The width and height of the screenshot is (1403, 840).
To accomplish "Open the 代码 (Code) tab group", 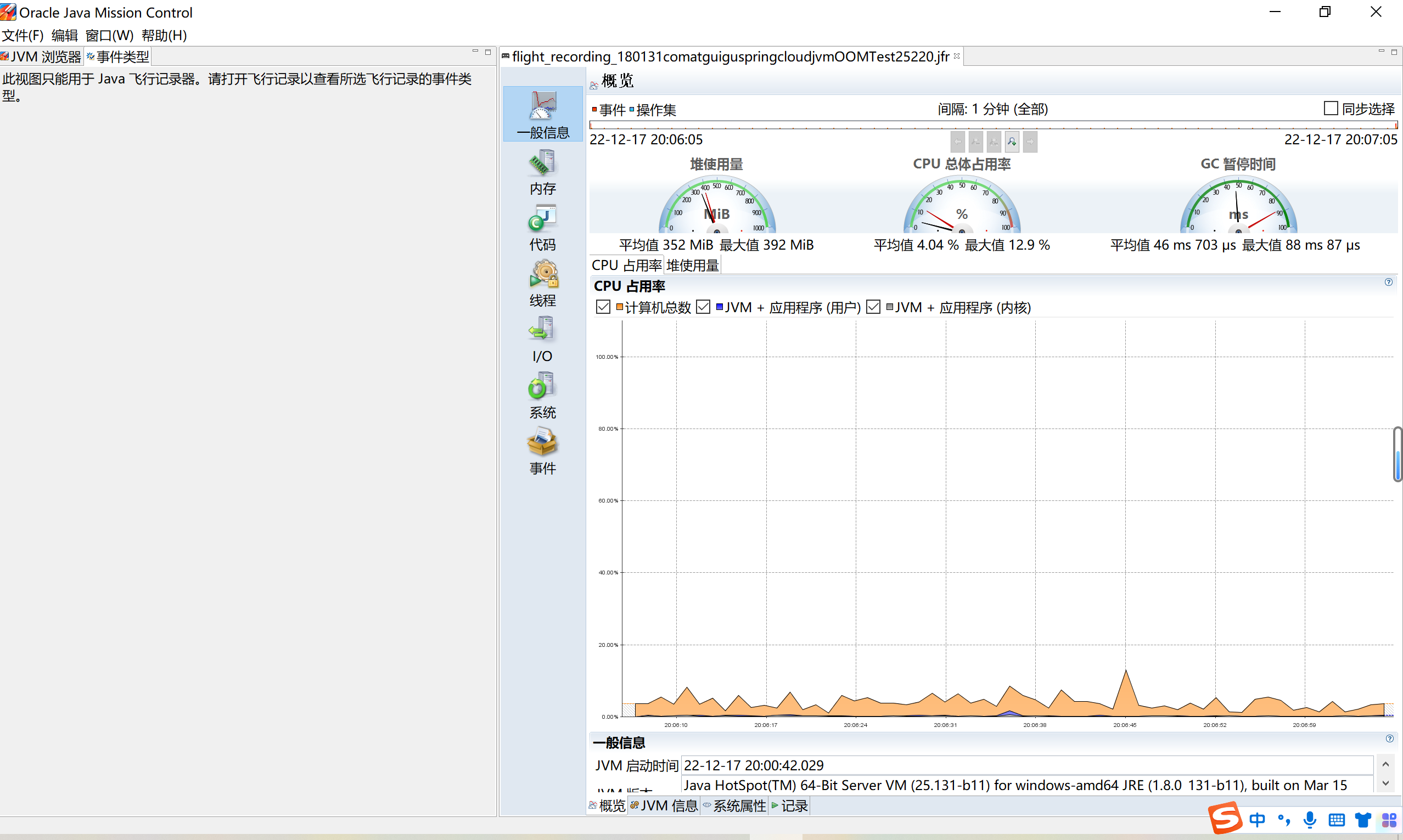I will coord(542,228).
